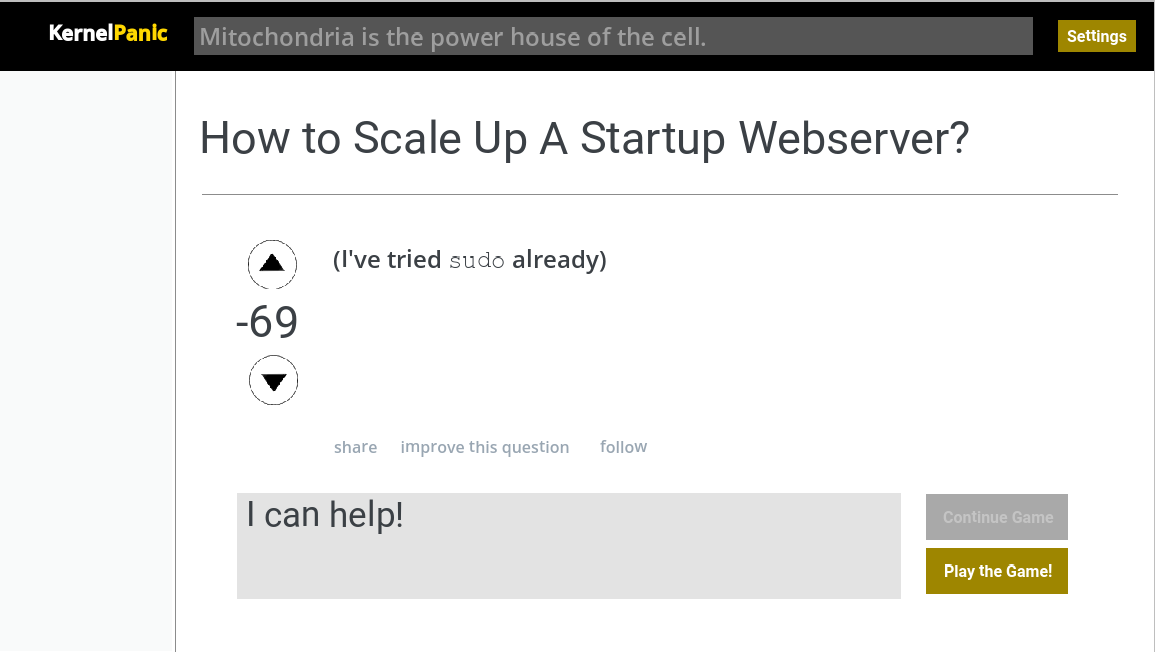Click the I can help! answer box
The width and height of the screenshot is (1155, 652).
[568, 545]
